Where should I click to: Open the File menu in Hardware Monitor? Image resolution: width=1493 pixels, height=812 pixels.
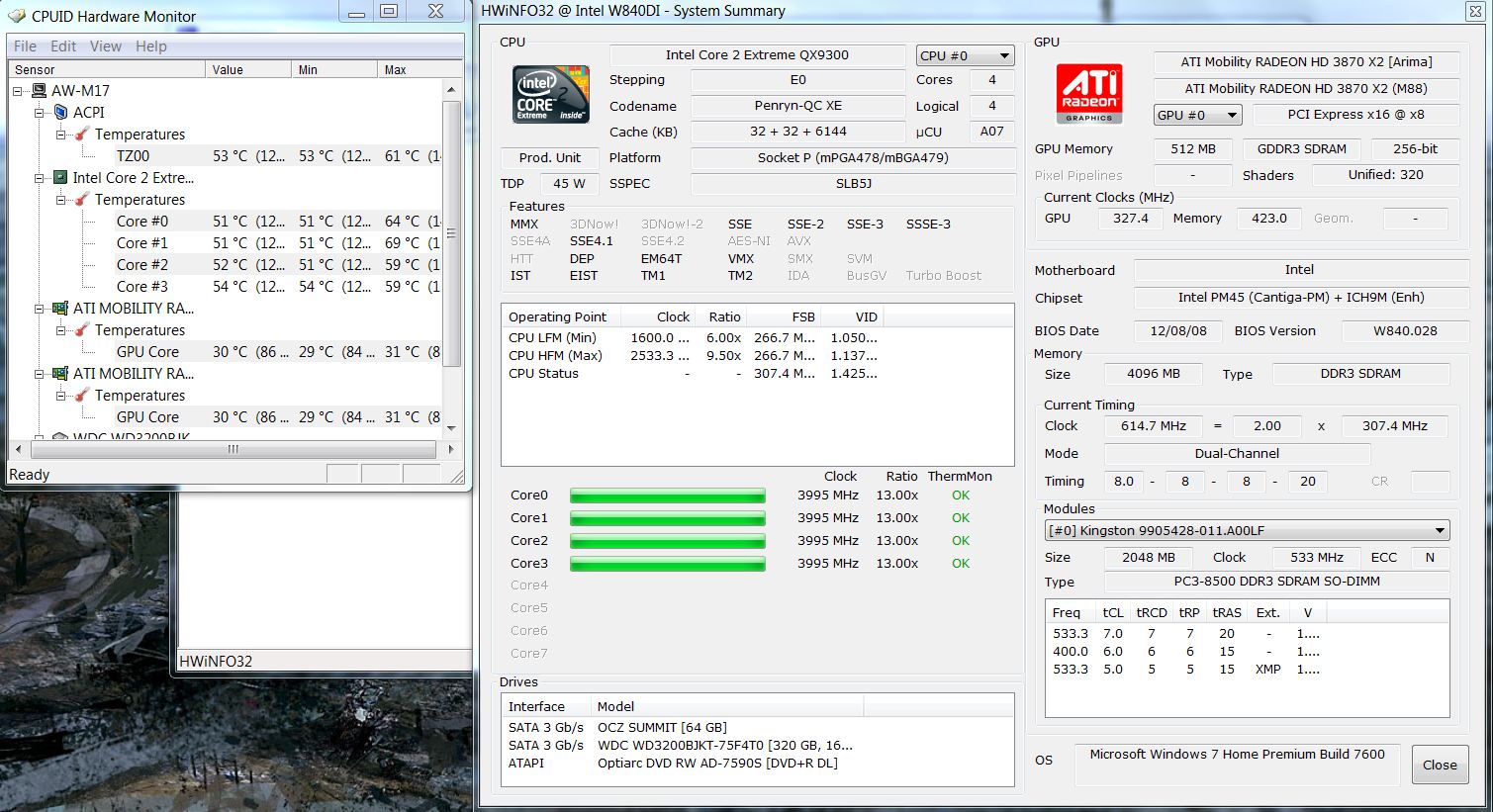[x=25, y=46]
